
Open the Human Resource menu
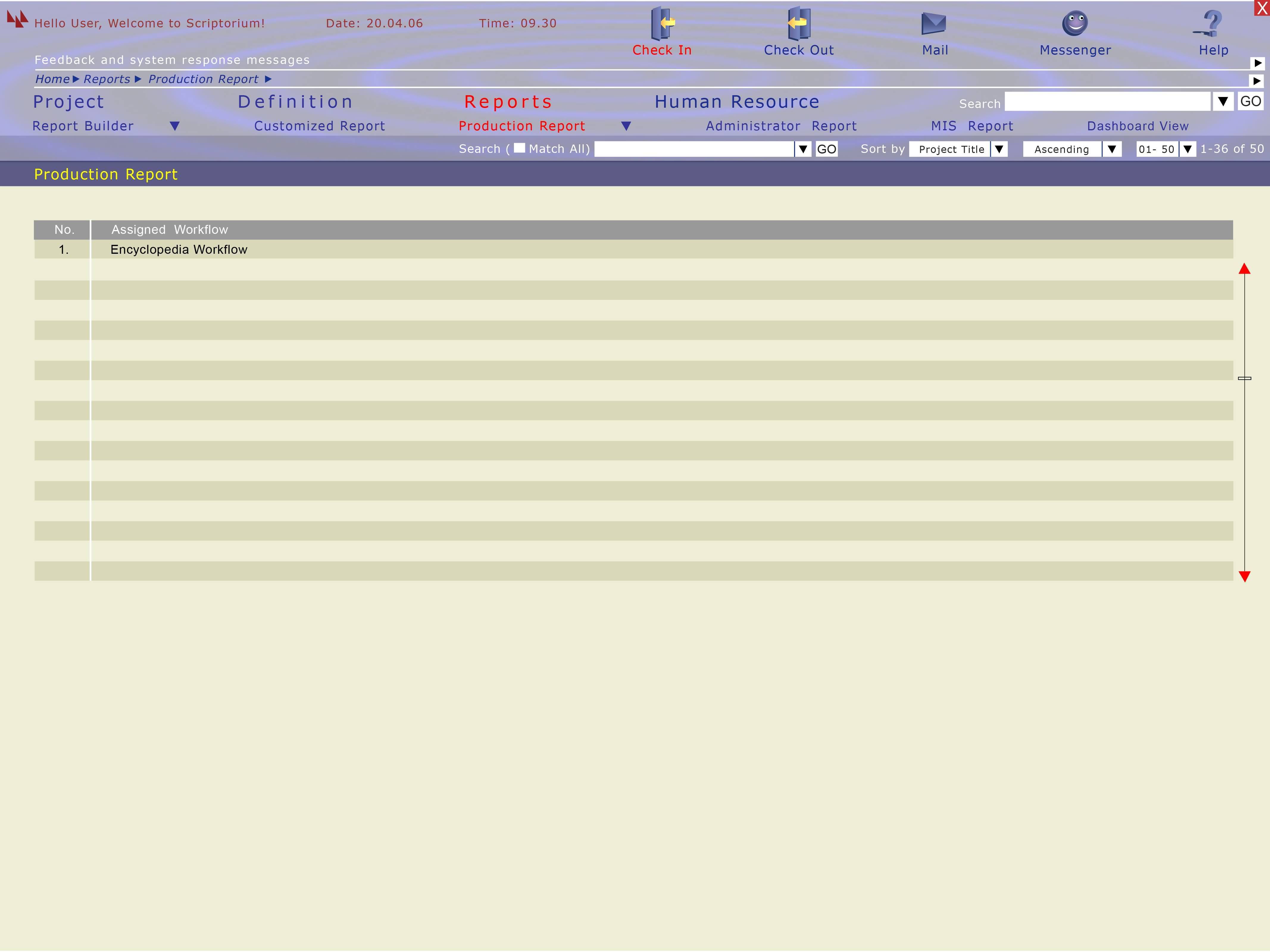coord(737,101)
